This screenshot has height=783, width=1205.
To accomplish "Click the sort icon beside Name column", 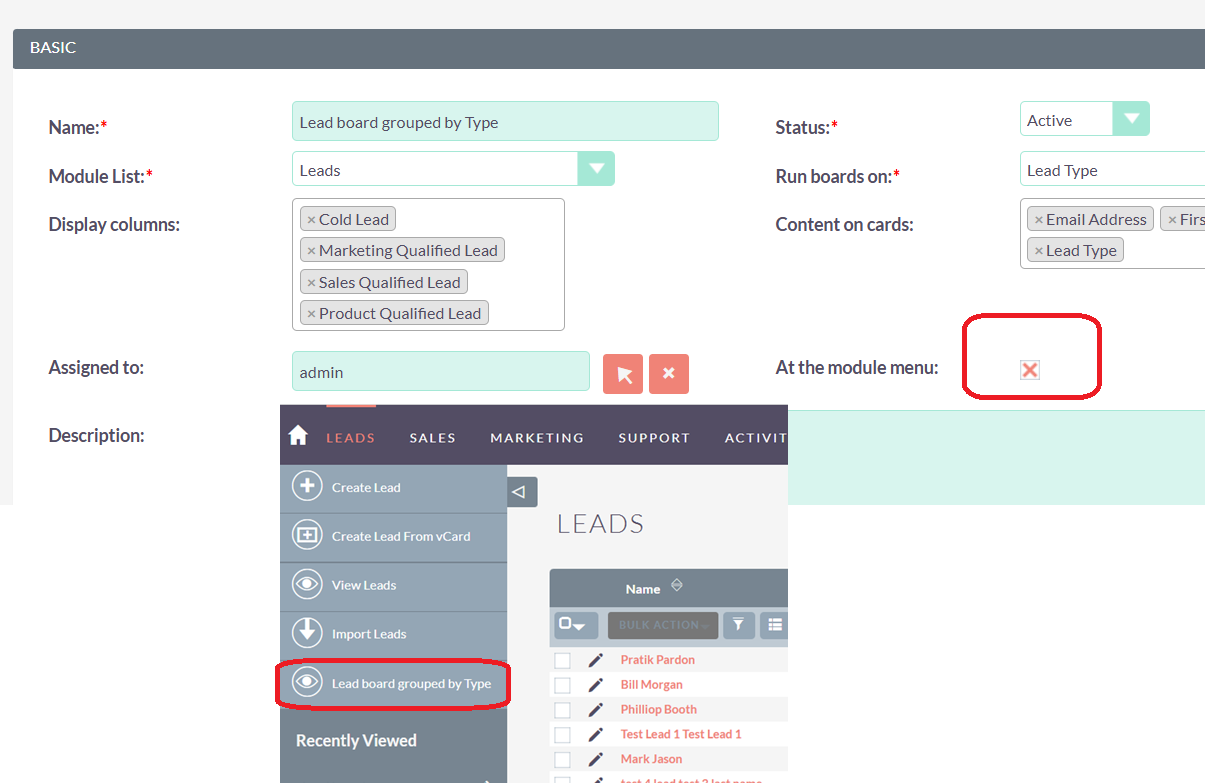I will 676,586.
